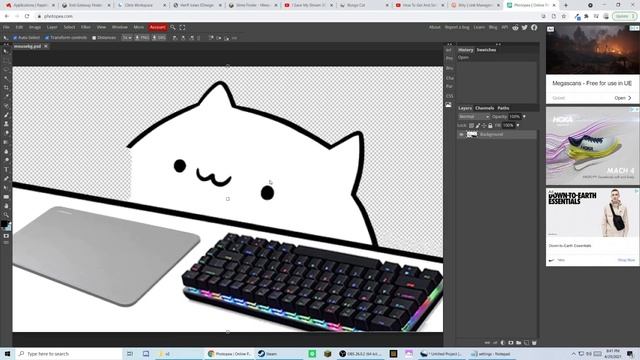Click the fullscreen icon in menu bar
This screenshot has width=640, height=360.
point(182,27)
